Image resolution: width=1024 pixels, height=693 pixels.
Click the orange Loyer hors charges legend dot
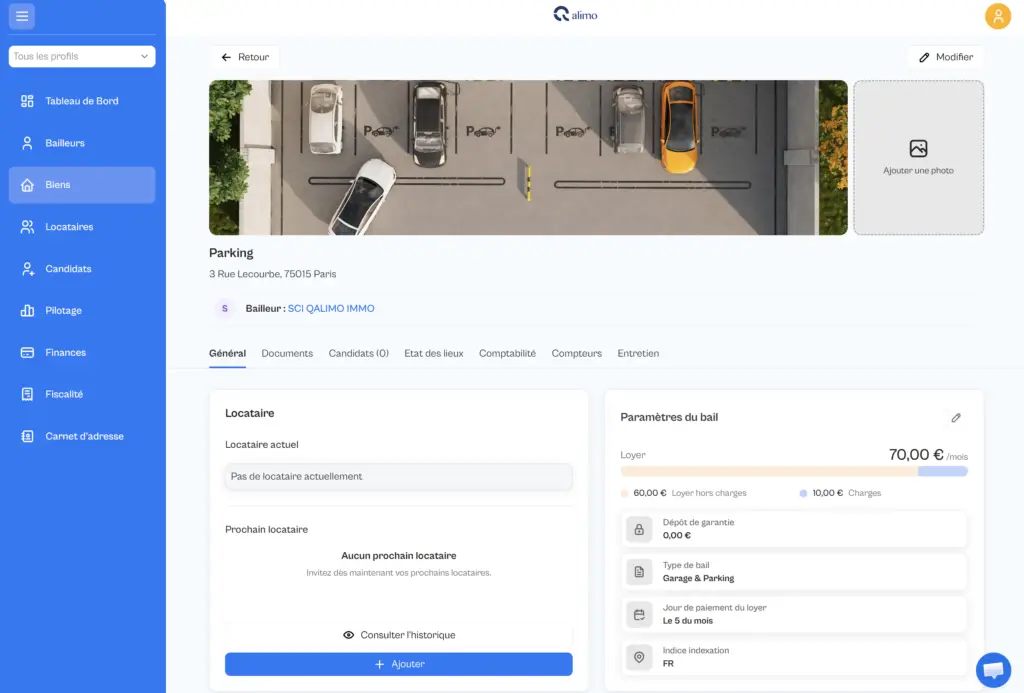click(x=625, y=493)
